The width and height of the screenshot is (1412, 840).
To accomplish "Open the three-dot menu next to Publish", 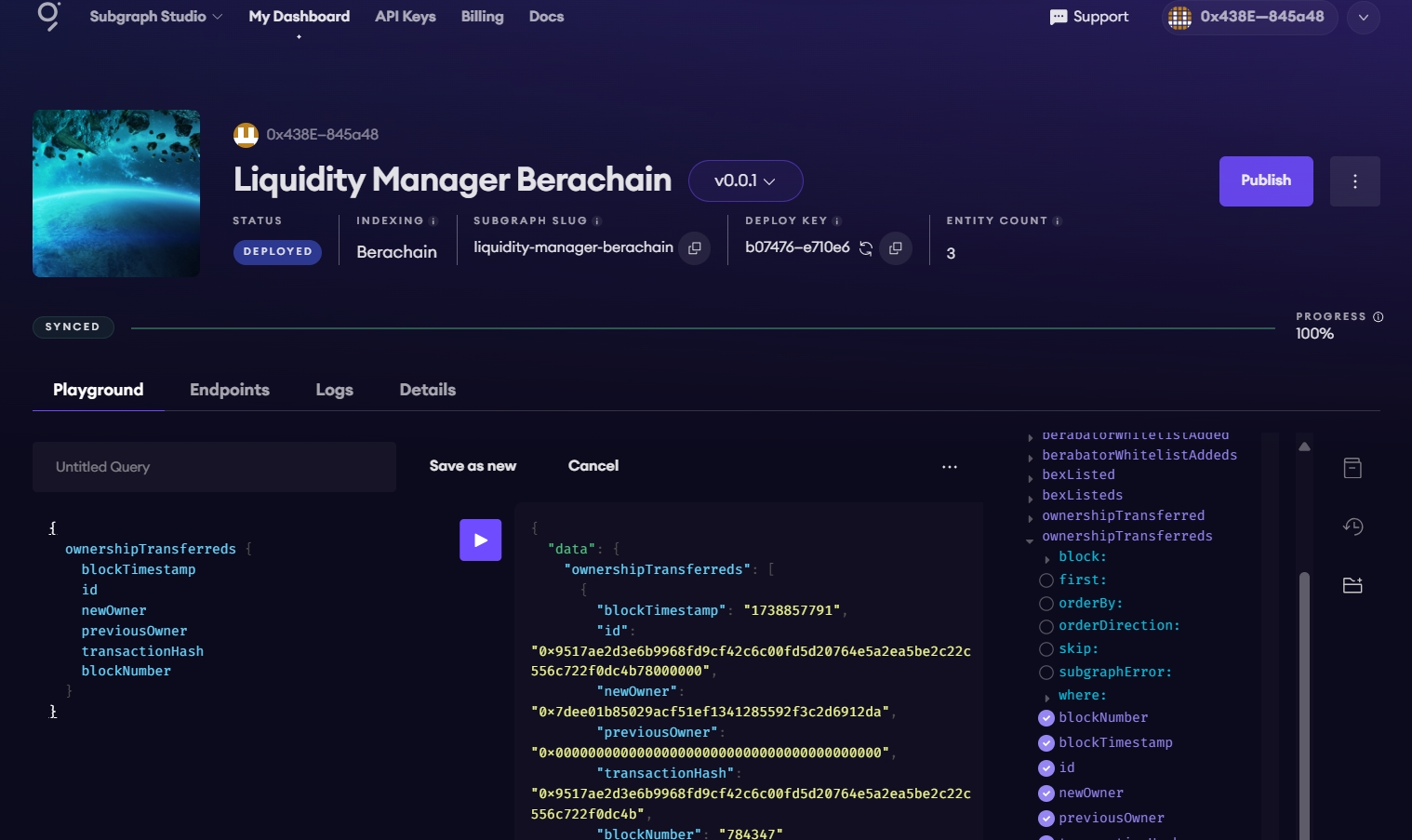I will (1355, 181).
